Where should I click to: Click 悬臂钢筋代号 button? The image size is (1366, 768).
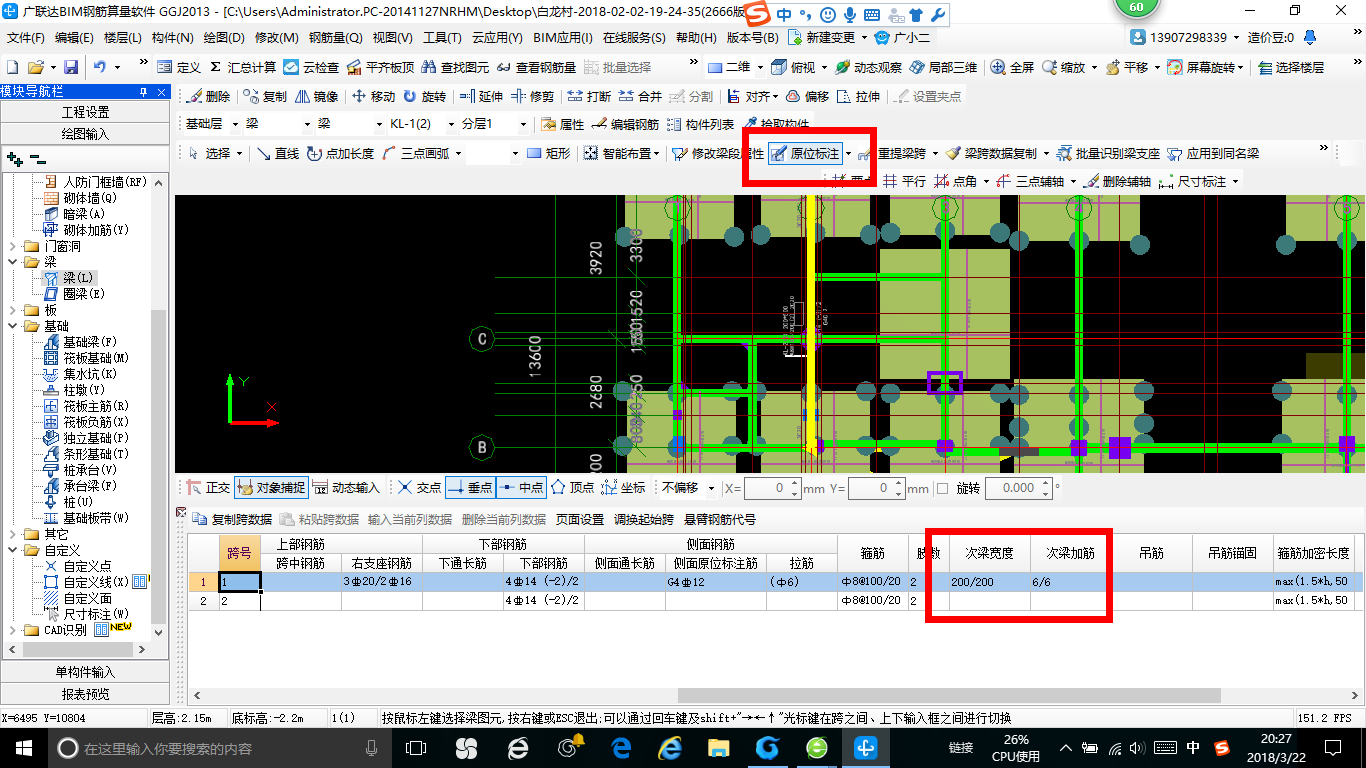click(x=720, y=520)
